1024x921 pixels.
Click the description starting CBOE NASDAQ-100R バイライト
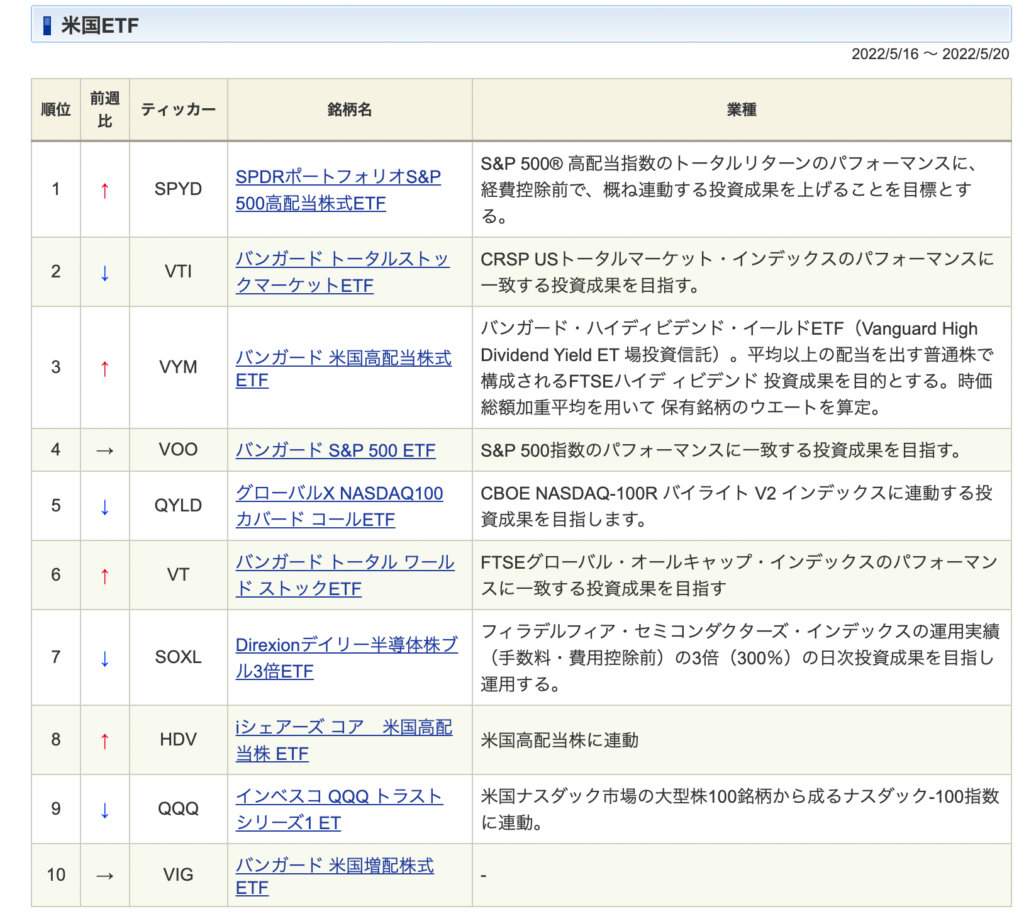coord(737,506)
